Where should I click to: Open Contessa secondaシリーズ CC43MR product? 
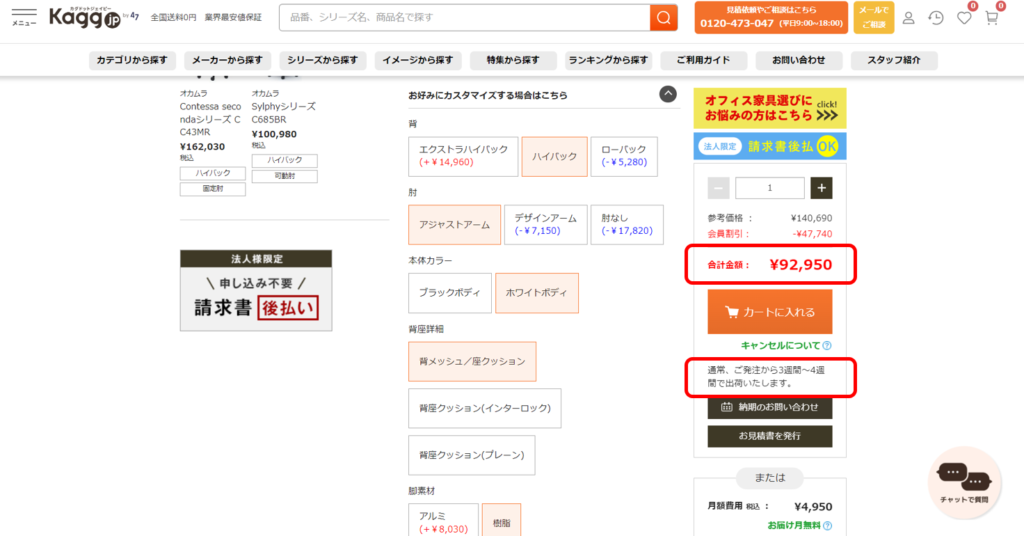click(211, 119)
